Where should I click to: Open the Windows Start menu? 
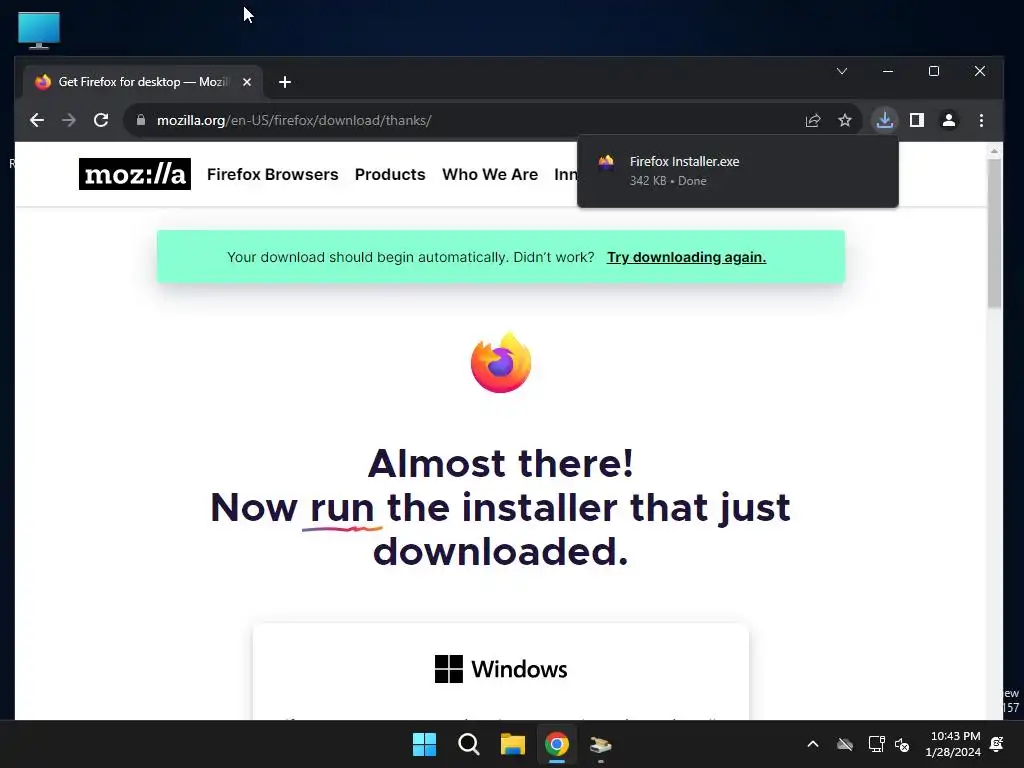424,744
